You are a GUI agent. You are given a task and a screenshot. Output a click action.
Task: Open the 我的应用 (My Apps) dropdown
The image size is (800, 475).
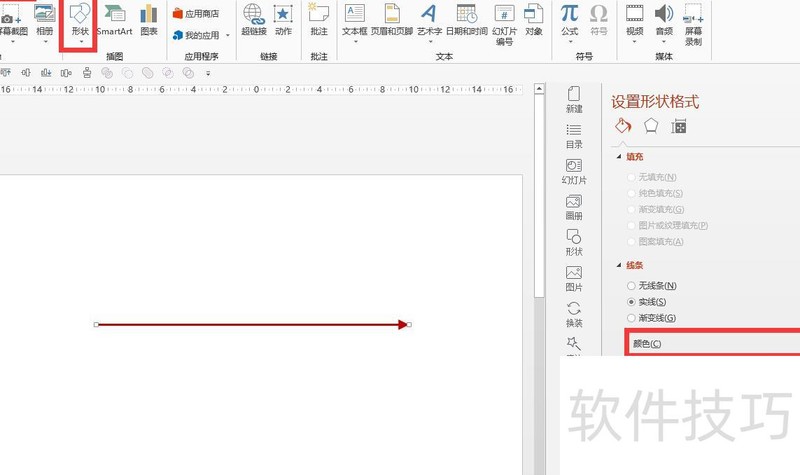pyautogui.click(x=201, y=35)
